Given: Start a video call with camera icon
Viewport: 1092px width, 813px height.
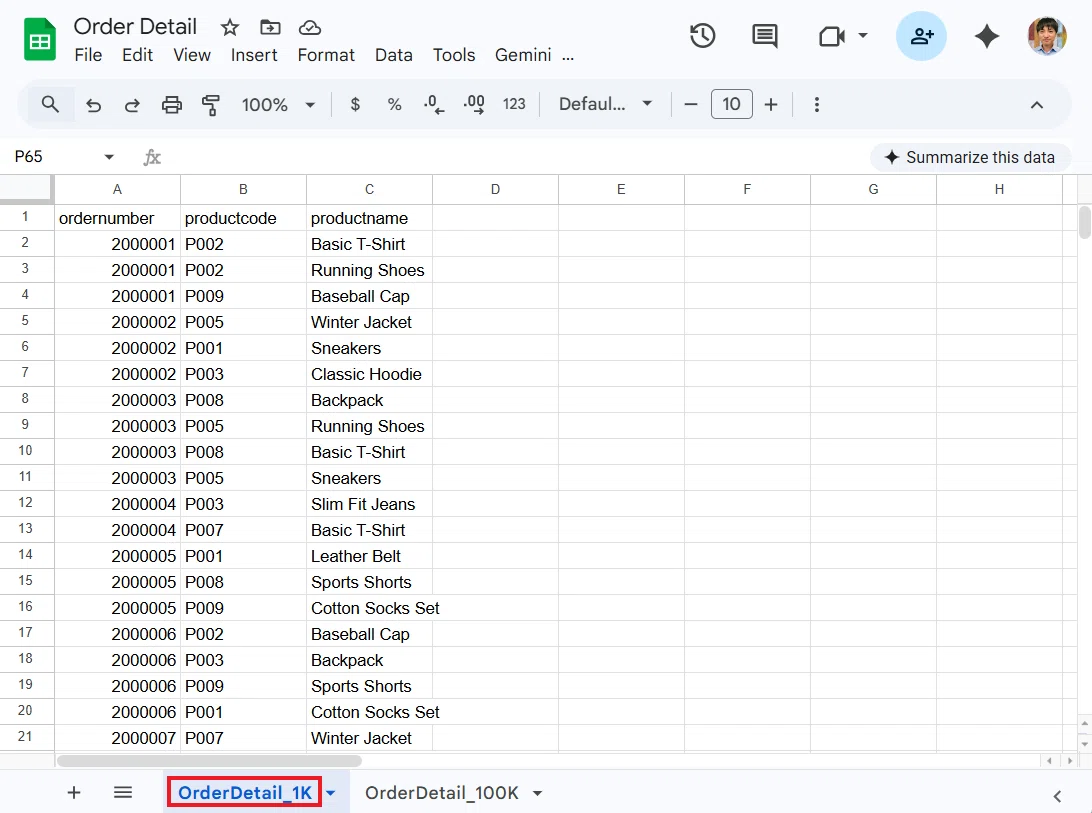Looking at the screenshot, I should (x=832, y=36).
